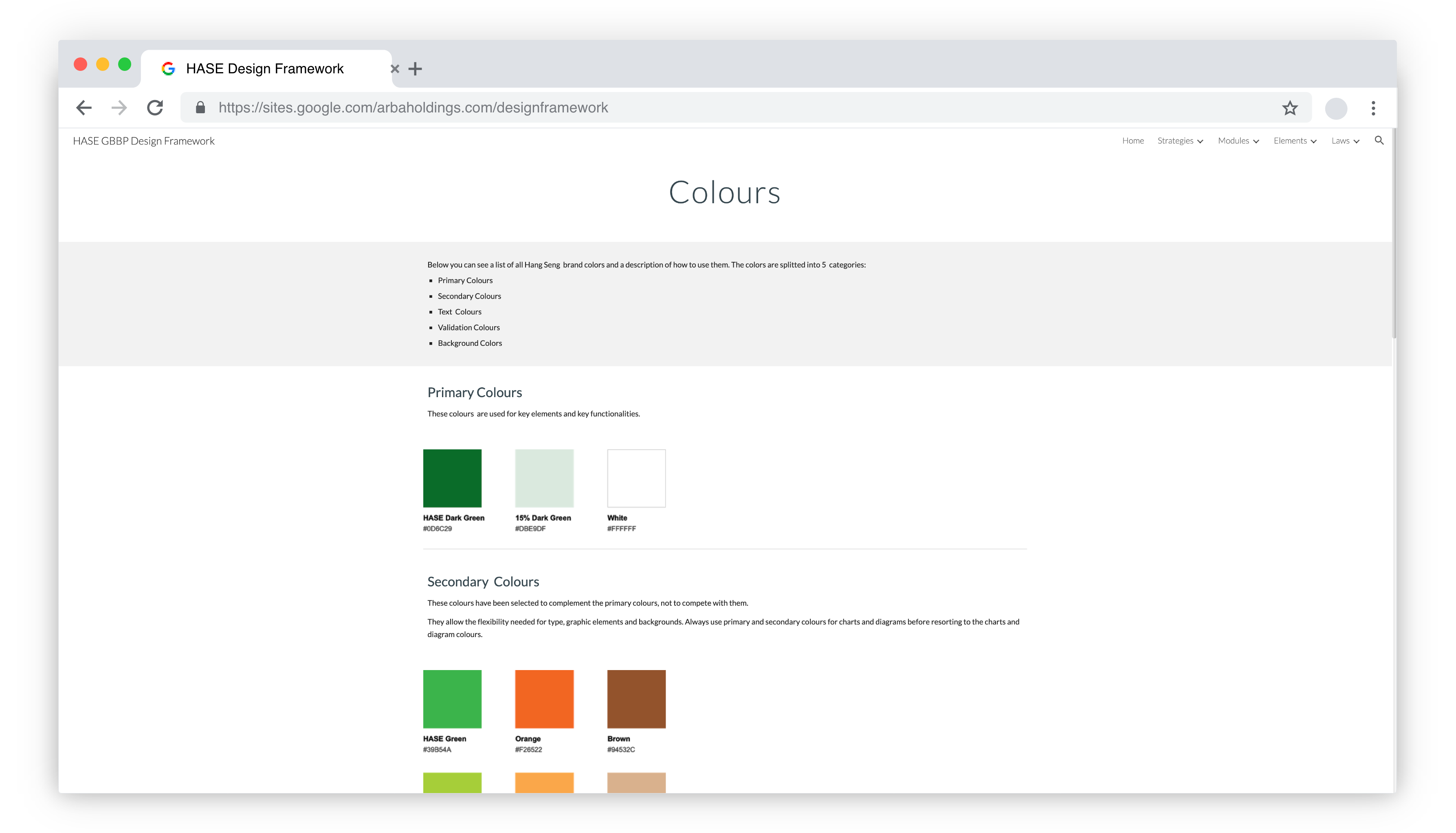Click the #0D6C29 hex code
The width and height of the screenshot is (1456, 833).
[x=437, y=529]
